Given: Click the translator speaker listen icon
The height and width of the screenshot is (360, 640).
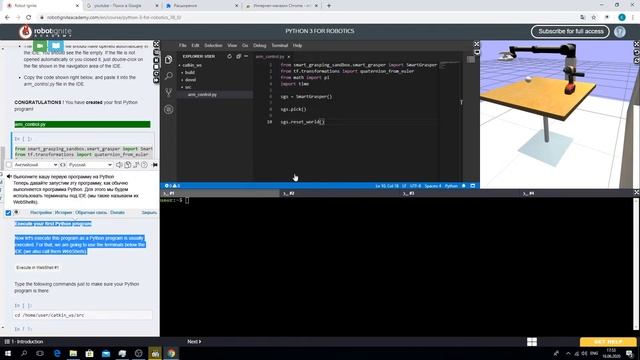Looking at the screenshot, I should [119, 165].
